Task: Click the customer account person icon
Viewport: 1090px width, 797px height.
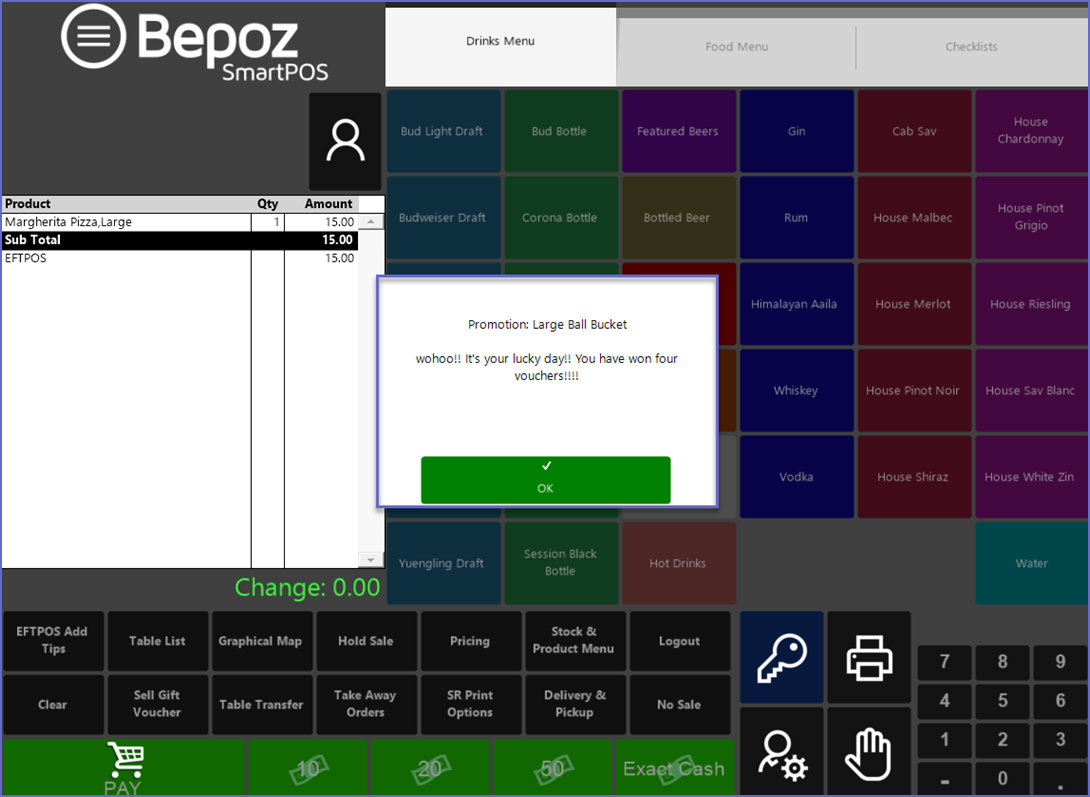Action: point(345,141)
